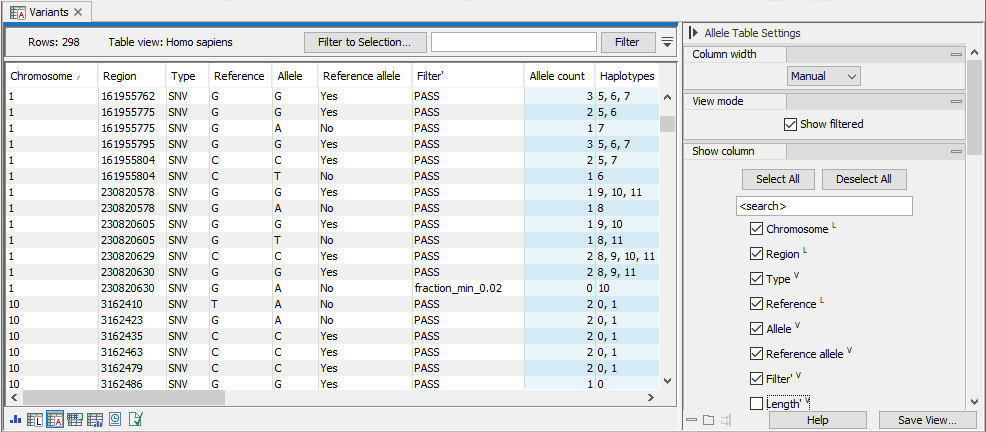Sort by the Reference allele column header

[364, 76]
